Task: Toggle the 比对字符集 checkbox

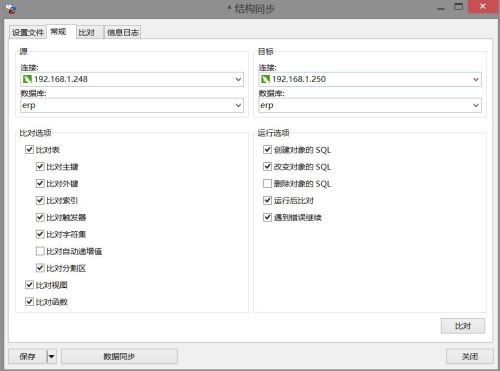Action: point(40,234)
